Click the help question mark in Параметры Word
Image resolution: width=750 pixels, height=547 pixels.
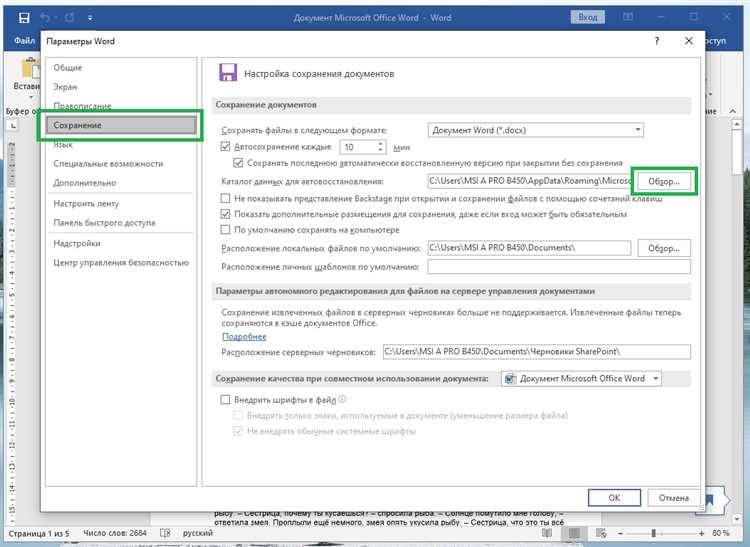(657, 41)
